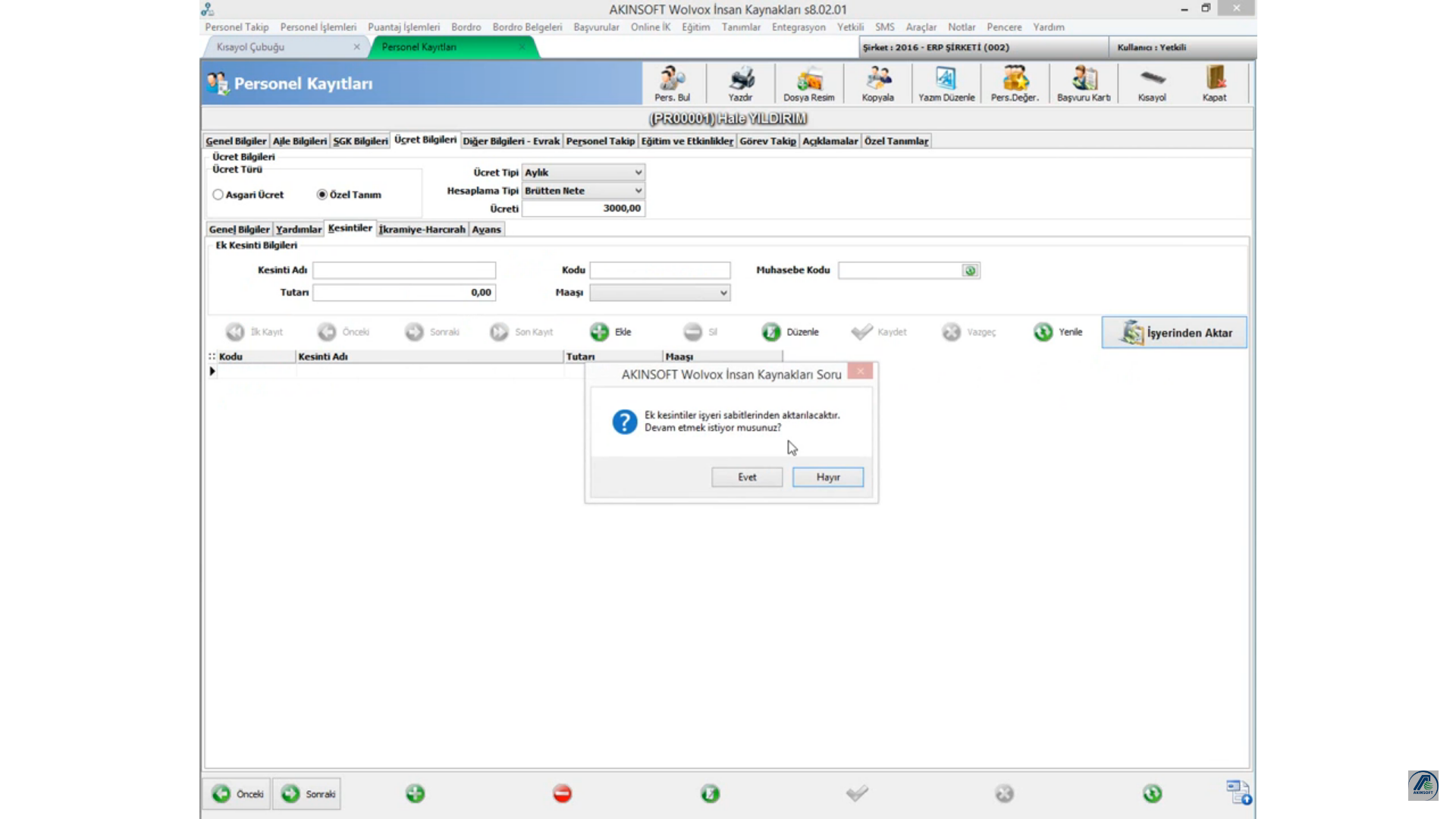Open Araçlar menu
1456x819 pixels.
pos(921,27)
